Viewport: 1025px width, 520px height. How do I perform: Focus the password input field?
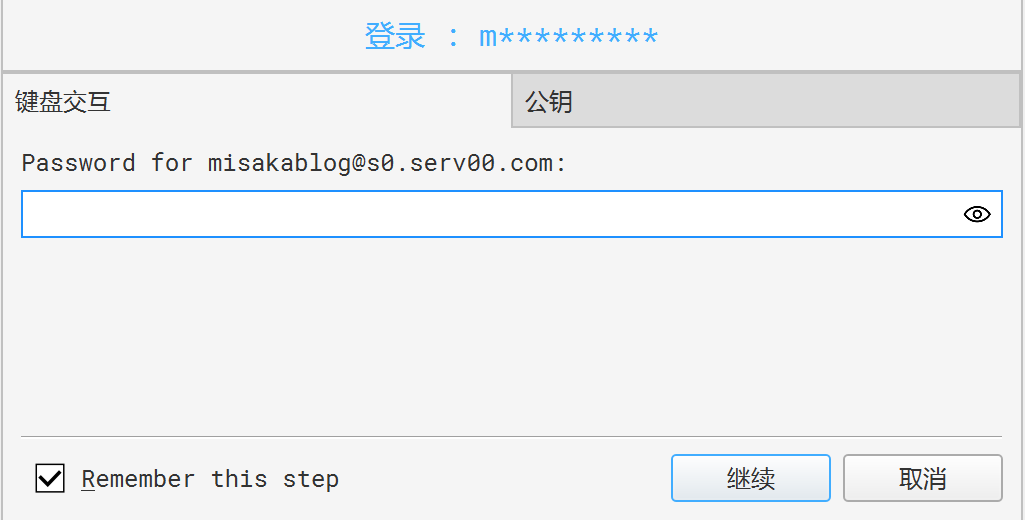(x=490, y=214)
